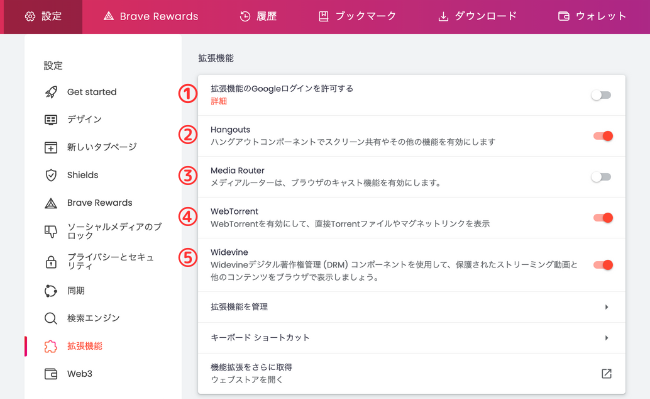650x399 pixels.
Task: Open ソーシャルメディアのブロック settings
Action: 115,231
